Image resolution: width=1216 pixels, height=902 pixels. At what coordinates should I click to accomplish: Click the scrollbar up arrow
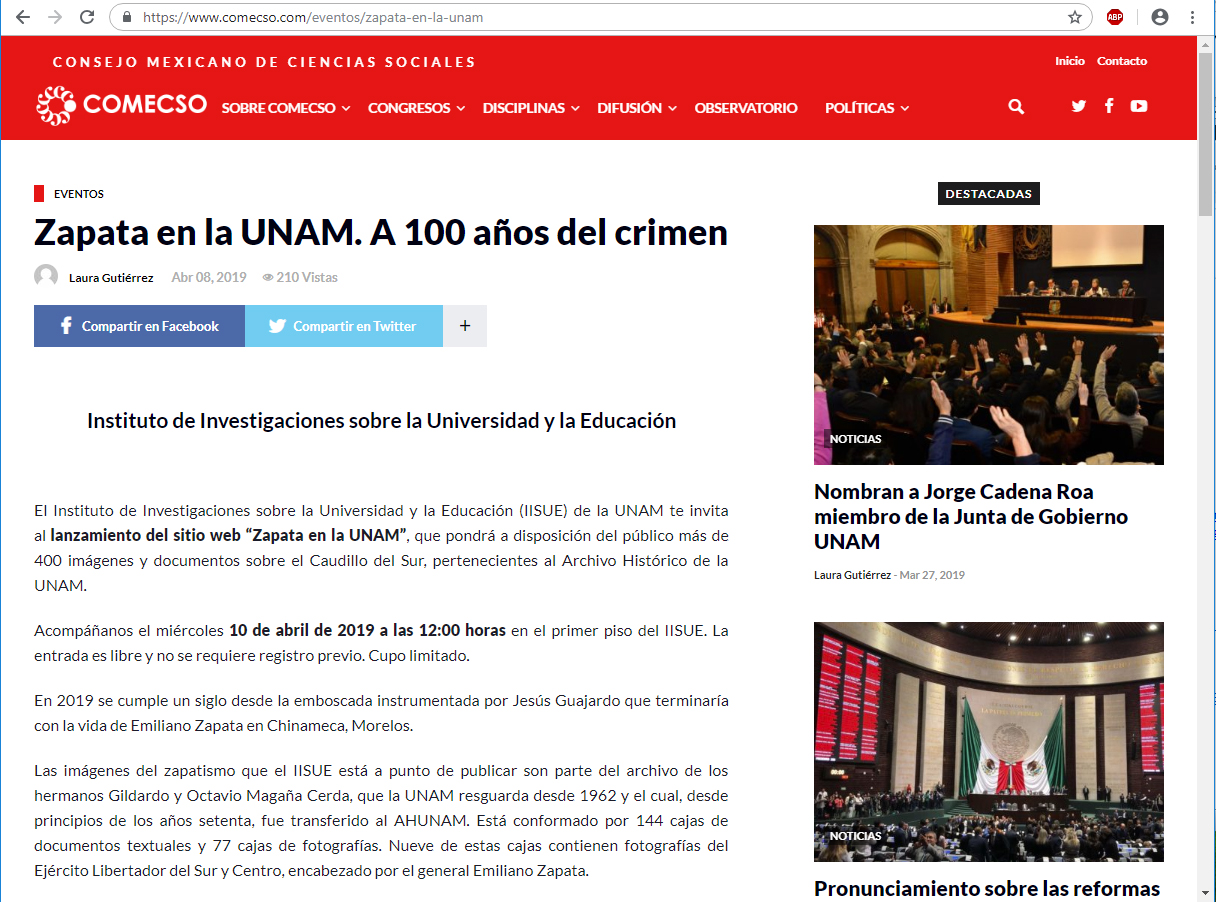tap(1206, 45)
